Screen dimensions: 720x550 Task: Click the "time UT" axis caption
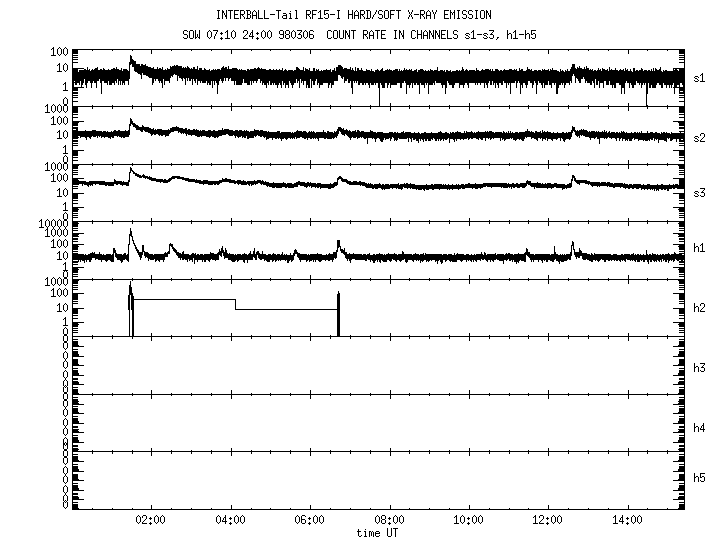click(380, 533)
